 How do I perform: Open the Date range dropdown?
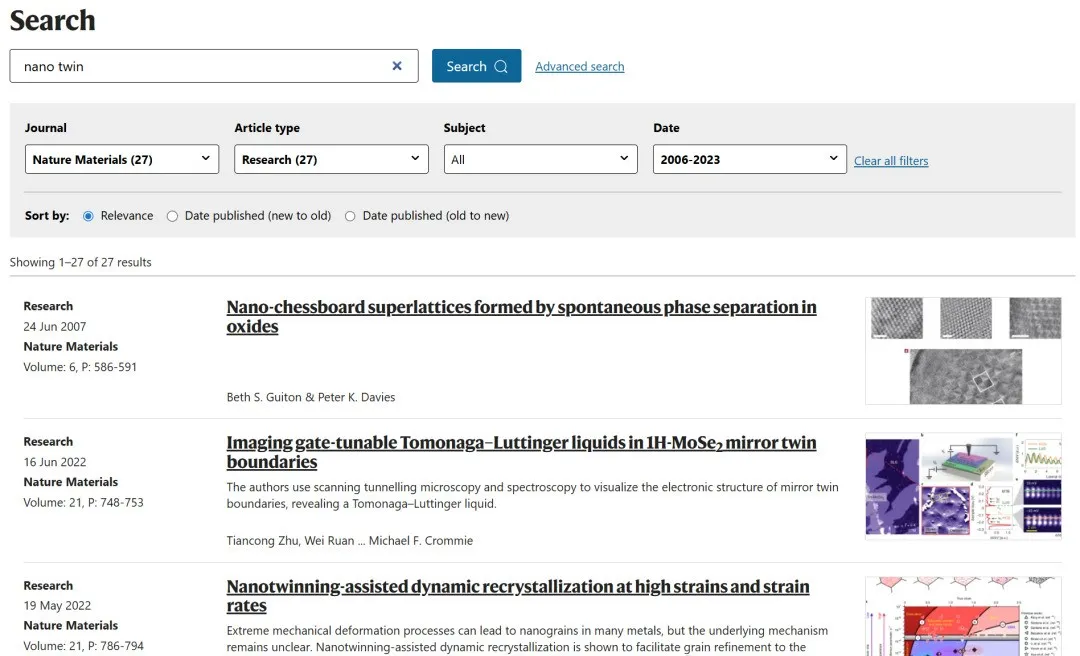[749, 159]
